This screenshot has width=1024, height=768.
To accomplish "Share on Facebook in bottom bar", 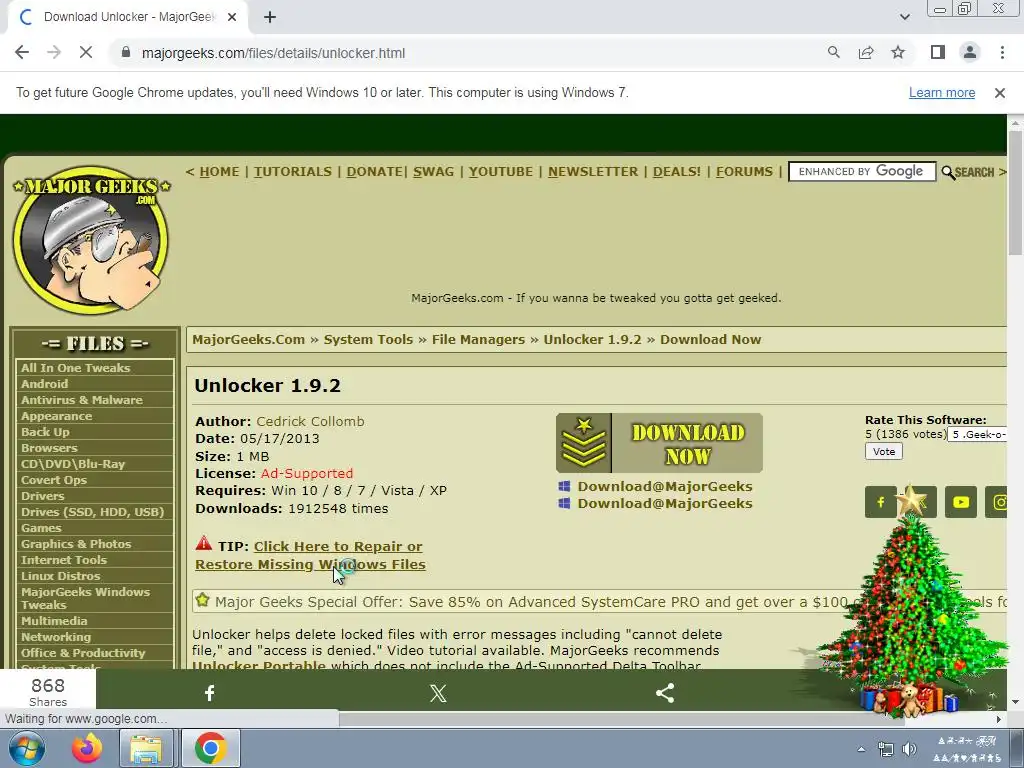I will (x=210, y=693).
